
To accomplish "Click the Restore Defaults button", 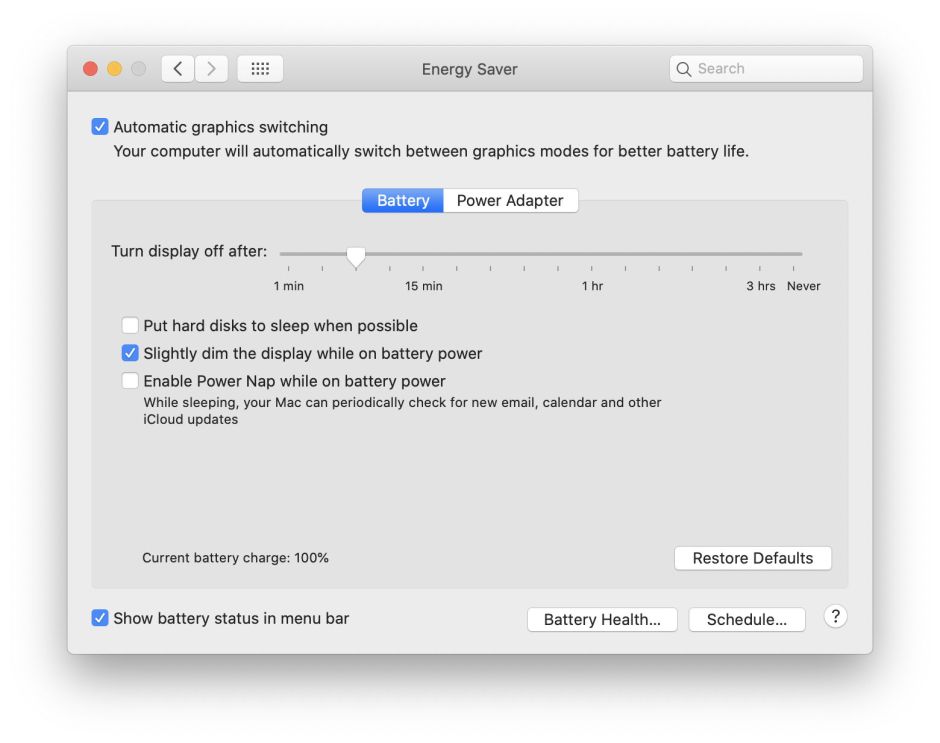I will (753, 558).
